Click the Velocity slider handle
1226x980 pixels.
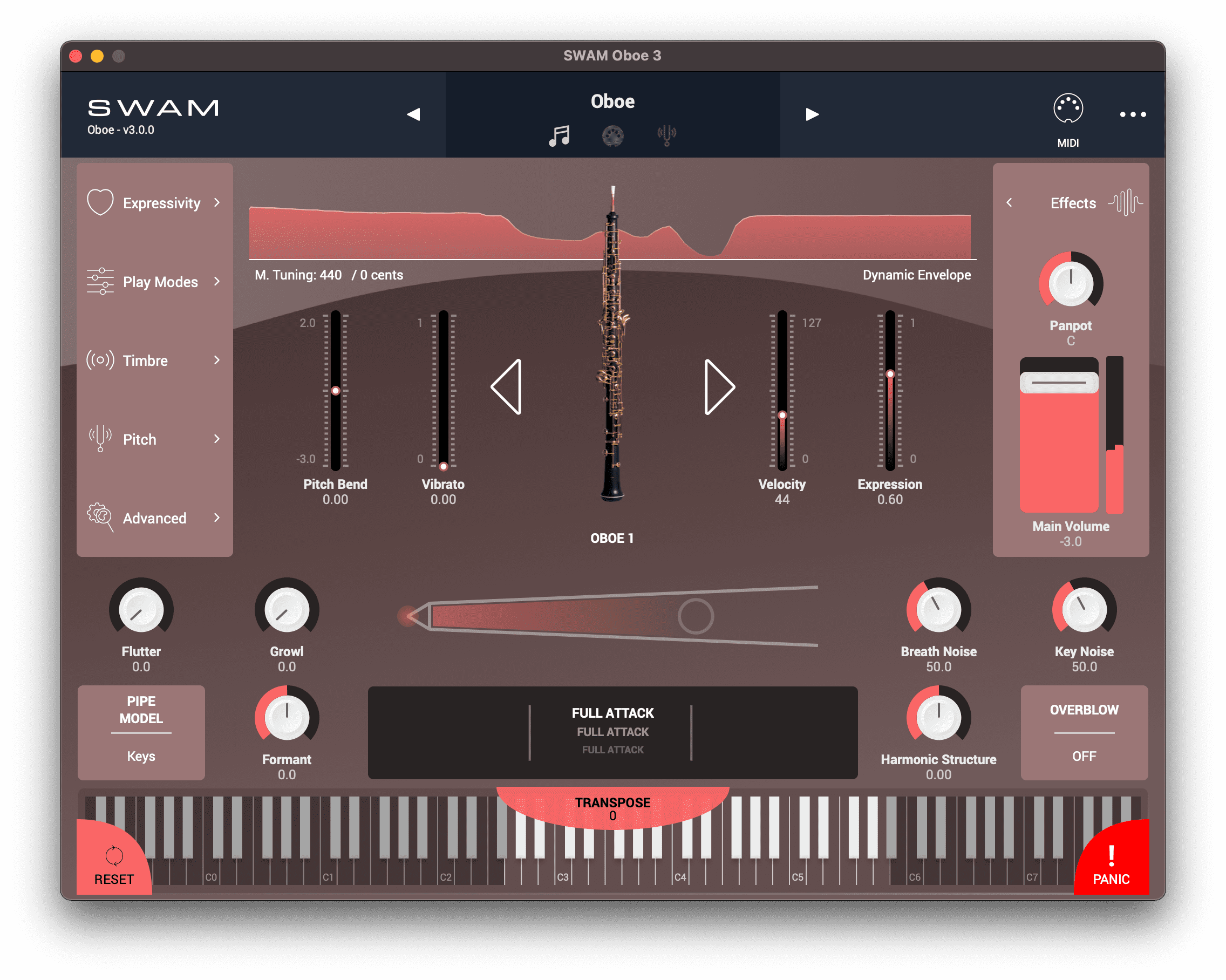pyautogui.click(x=782, y=415)
